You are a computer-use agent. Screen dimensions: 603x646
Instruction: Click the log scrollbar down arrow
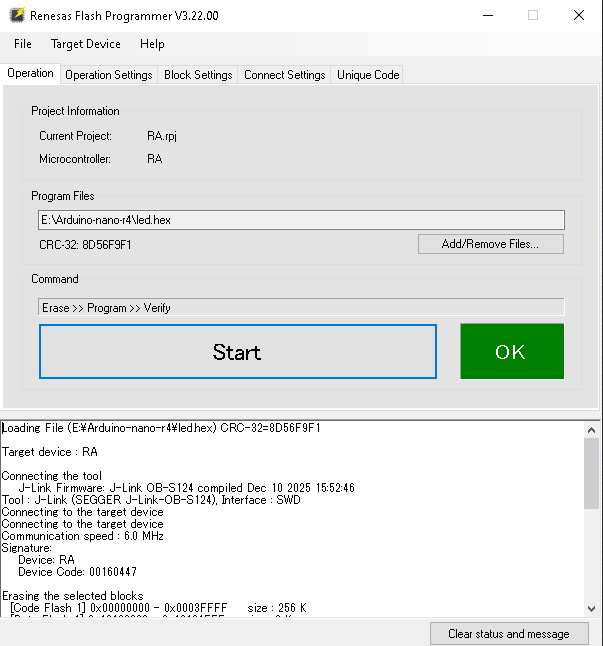591,609
